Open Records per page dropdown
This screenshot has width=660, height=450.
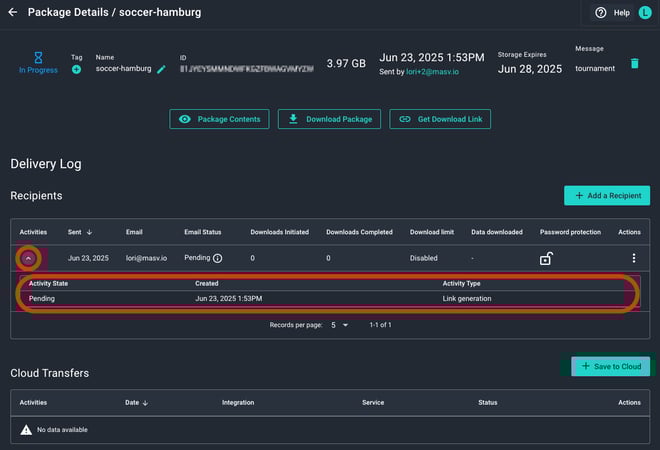point(340,325)
